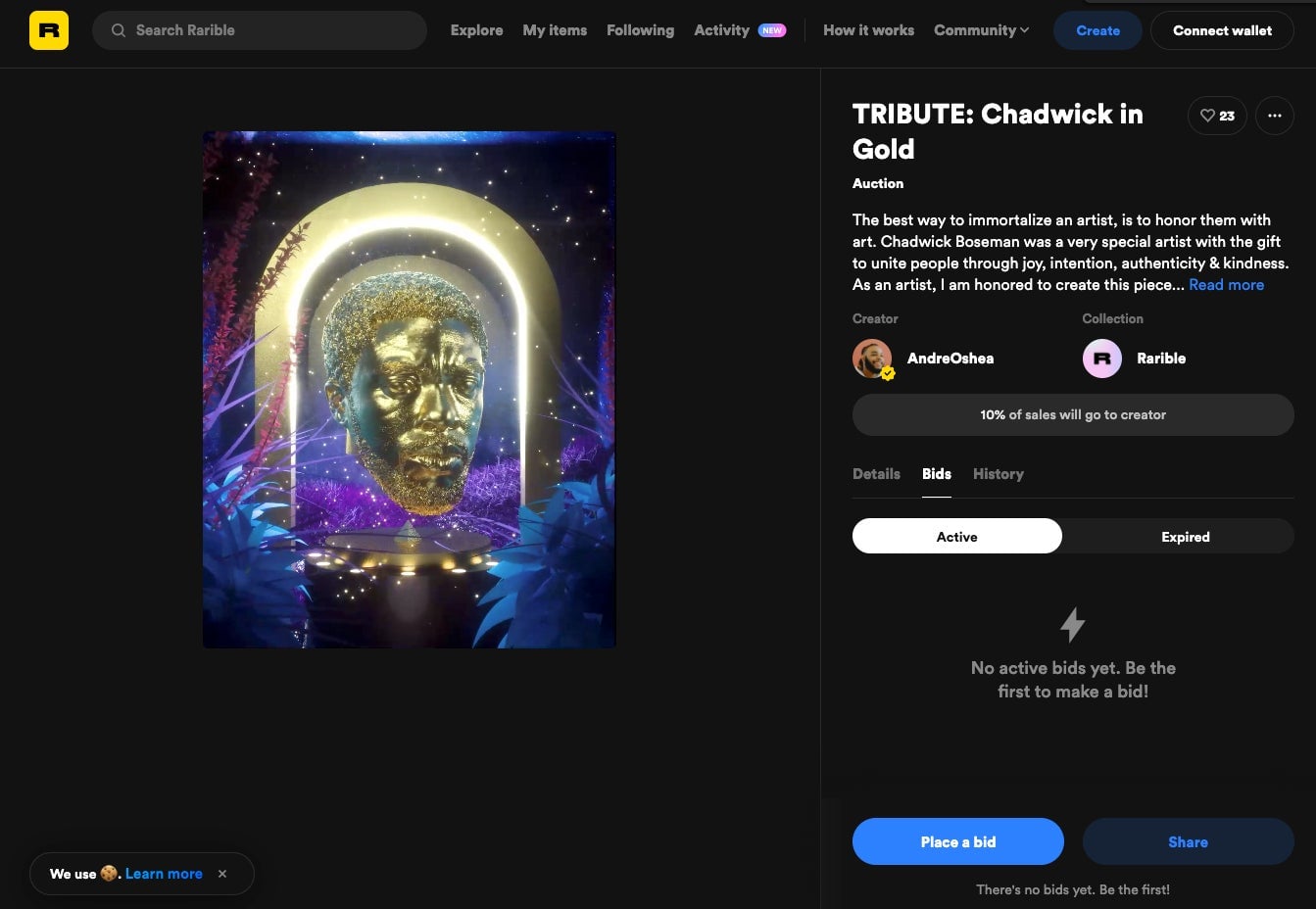Click Connect wallet in the top bar

tap(1222, 30)
